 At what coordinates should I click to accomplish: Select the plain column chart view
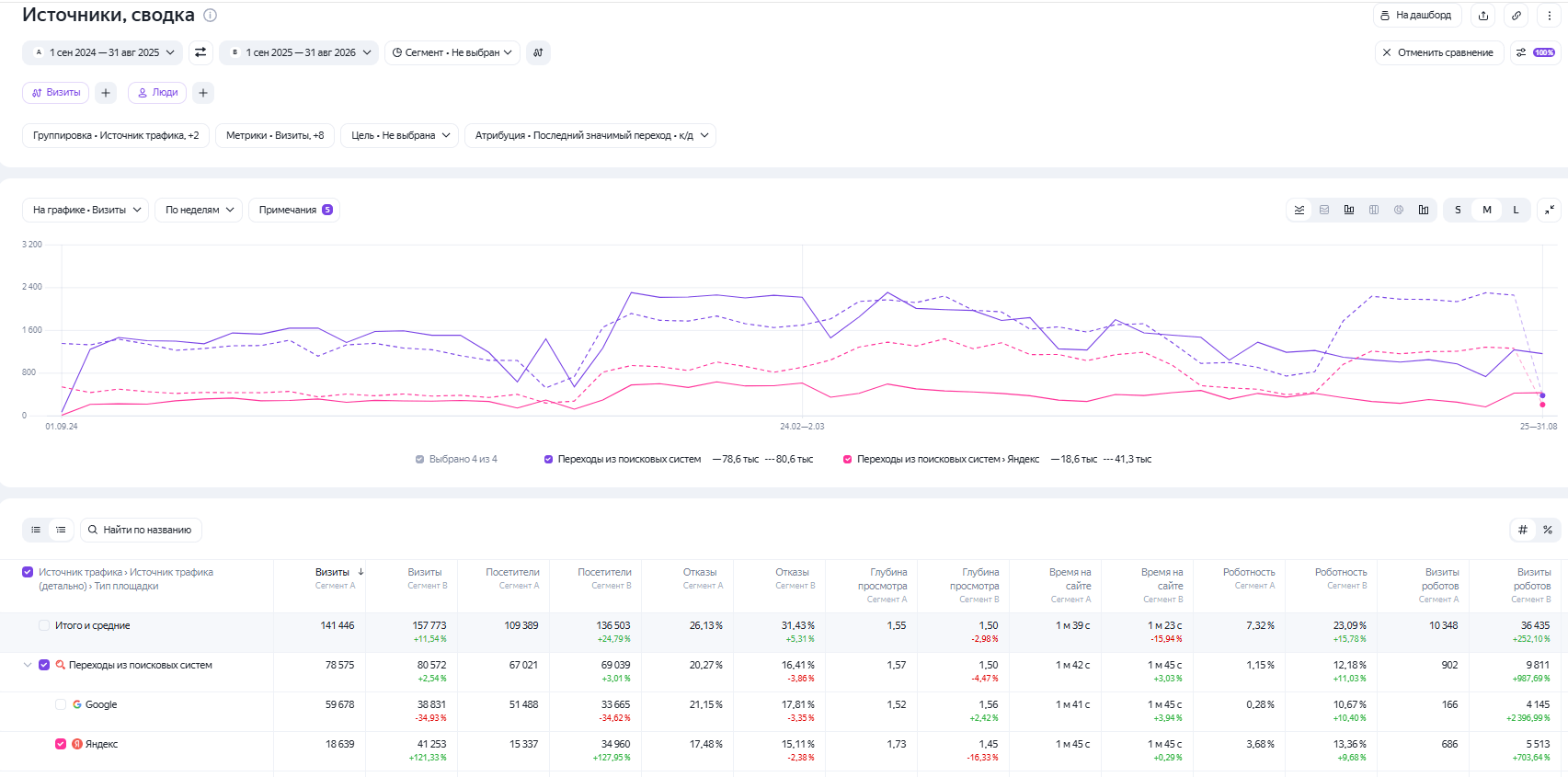pyautogui.click(x=1424, y=210)
